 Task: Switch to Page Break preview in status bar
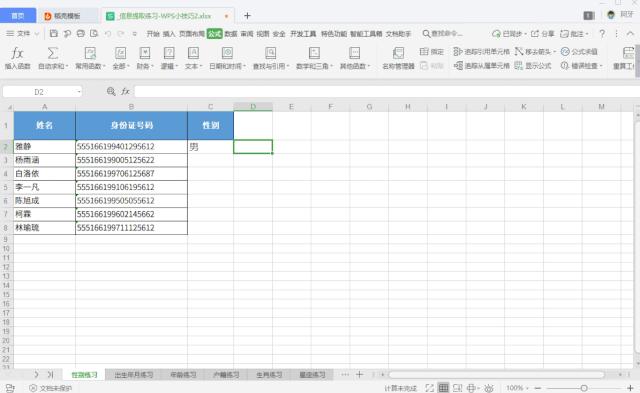click(x=458, y=388)
